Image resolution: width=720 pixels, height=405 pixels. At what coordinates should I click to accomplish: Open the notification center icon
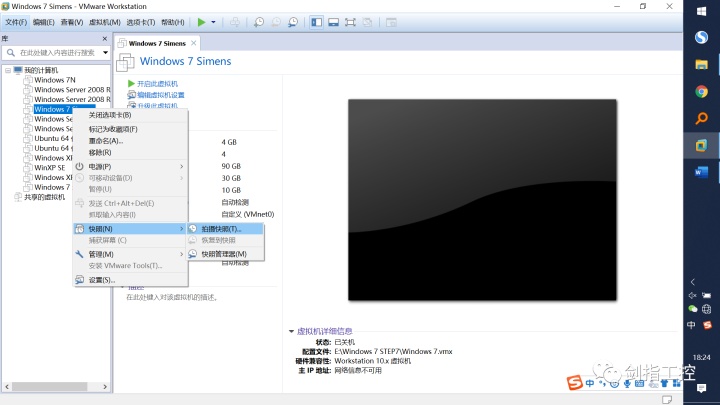point(701,388)
